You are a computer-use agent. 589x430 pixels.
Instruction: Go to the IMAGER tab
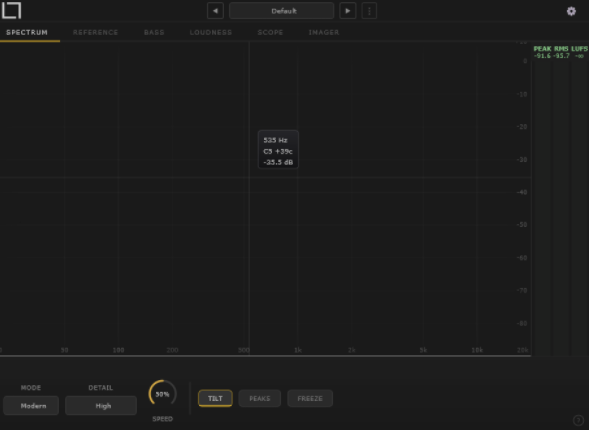point(324,32)
